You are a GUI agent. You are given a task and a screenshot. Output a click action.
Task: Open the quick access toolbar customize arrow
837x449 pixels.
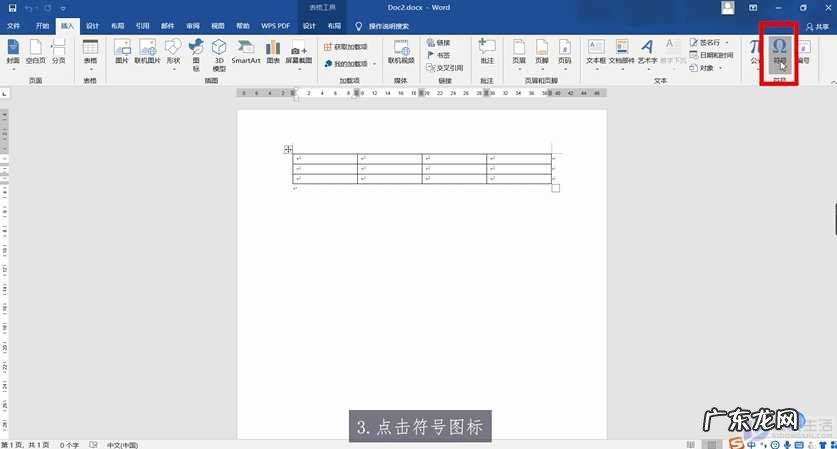(x=63, y=9)
